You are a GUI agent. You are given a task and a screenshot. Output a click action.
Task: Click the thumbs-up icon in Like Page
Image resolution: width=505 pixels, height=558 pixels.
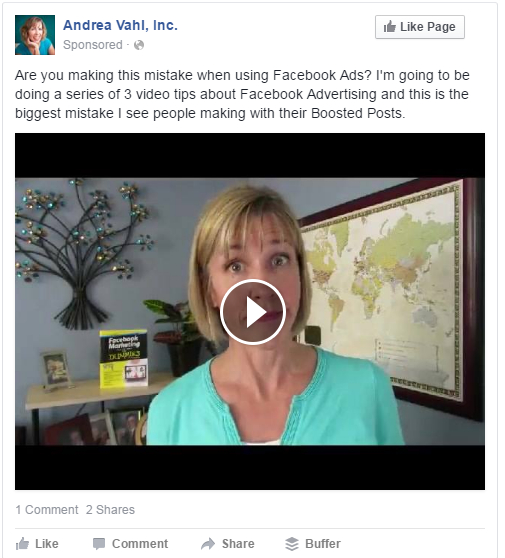tap(390, 27)
